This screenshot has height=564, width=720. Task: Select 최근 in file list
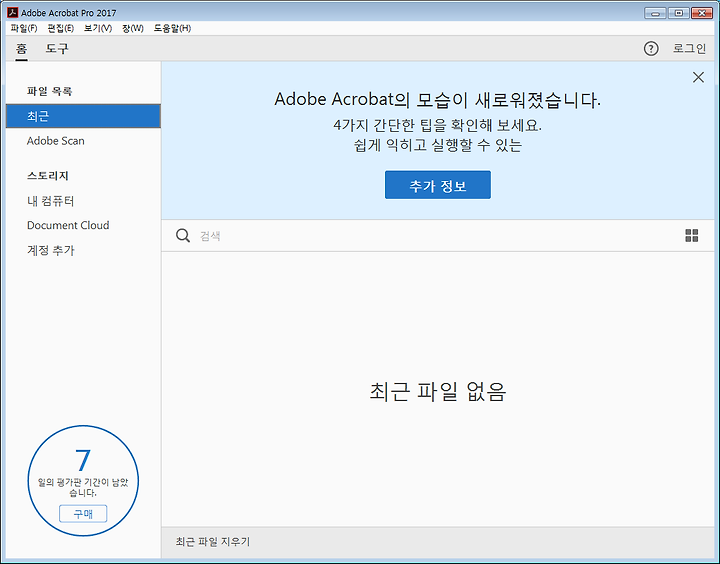[x=83, y=116]
